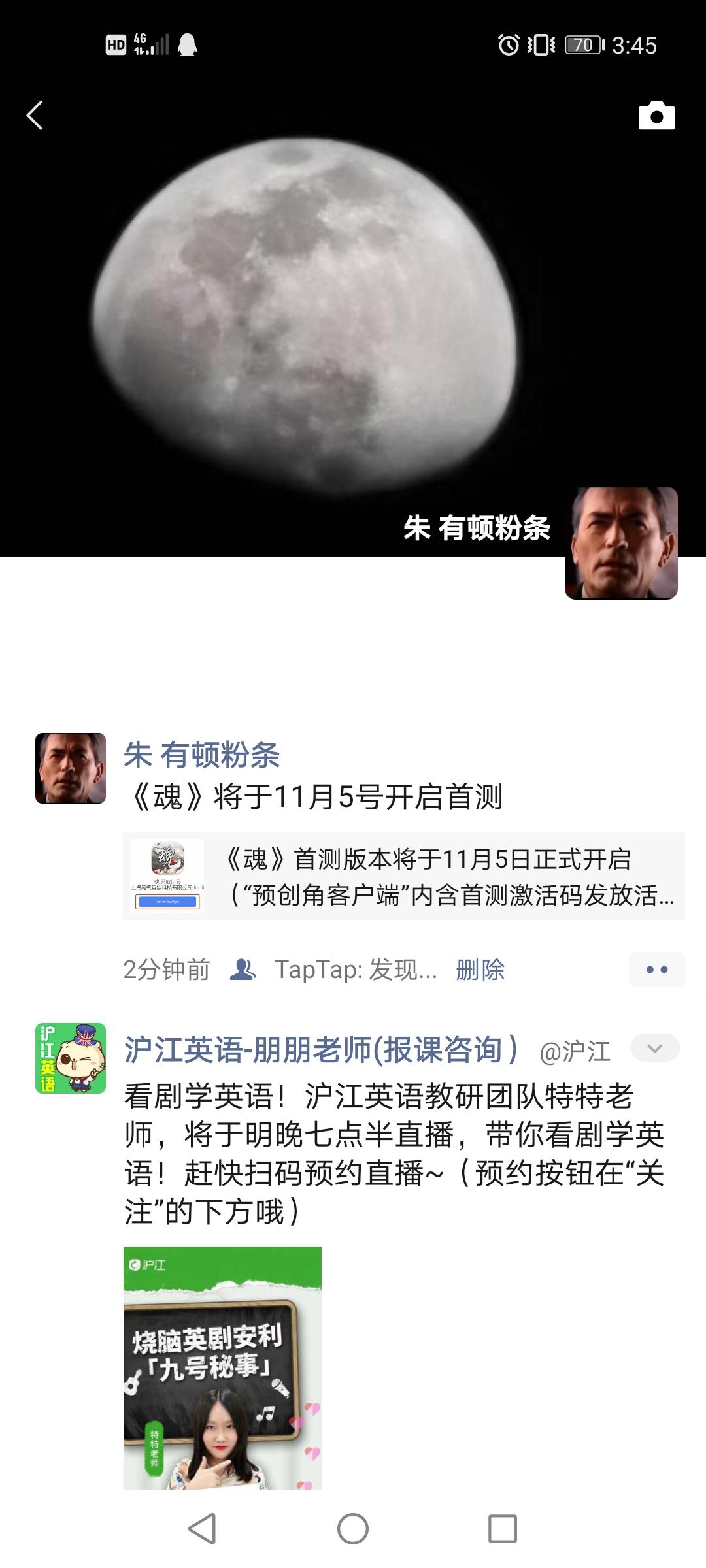The width and height of the screenshot is (706, 1568).
Task: Tap the Android recent apps square
Action: [503, 1529]
